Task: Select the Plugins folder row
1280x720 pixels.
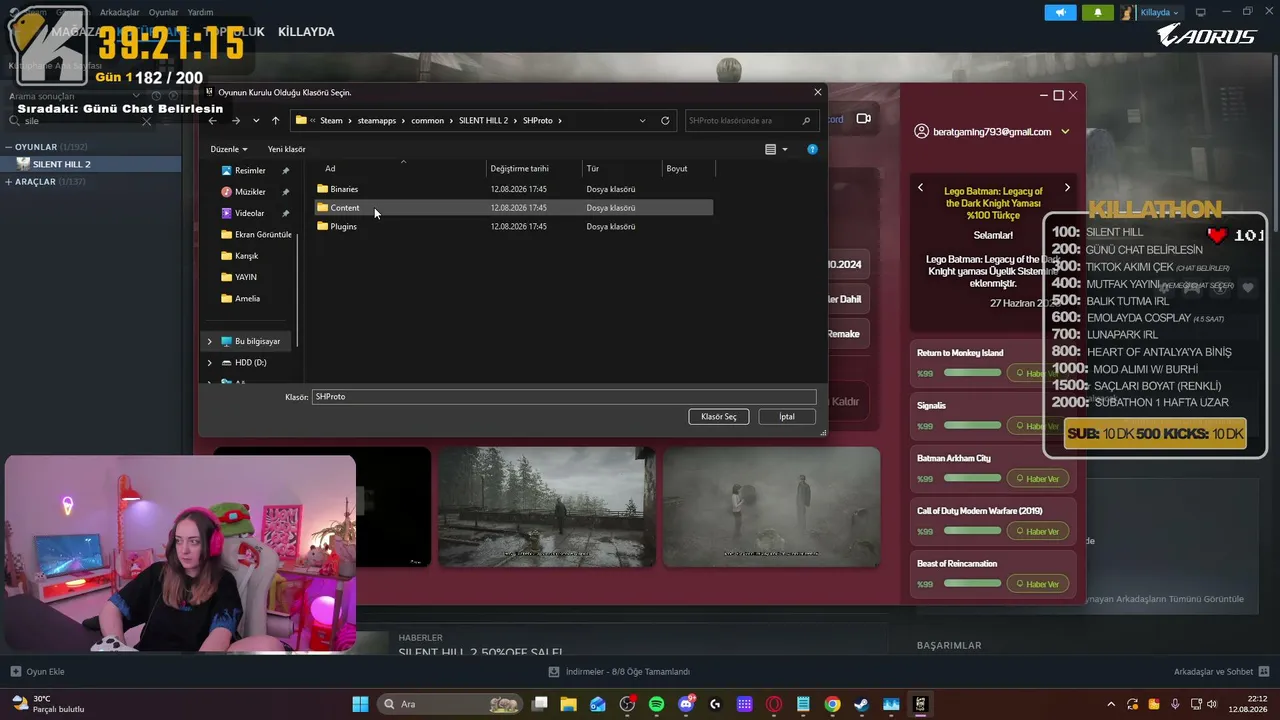Action: (x=514, y=226)
